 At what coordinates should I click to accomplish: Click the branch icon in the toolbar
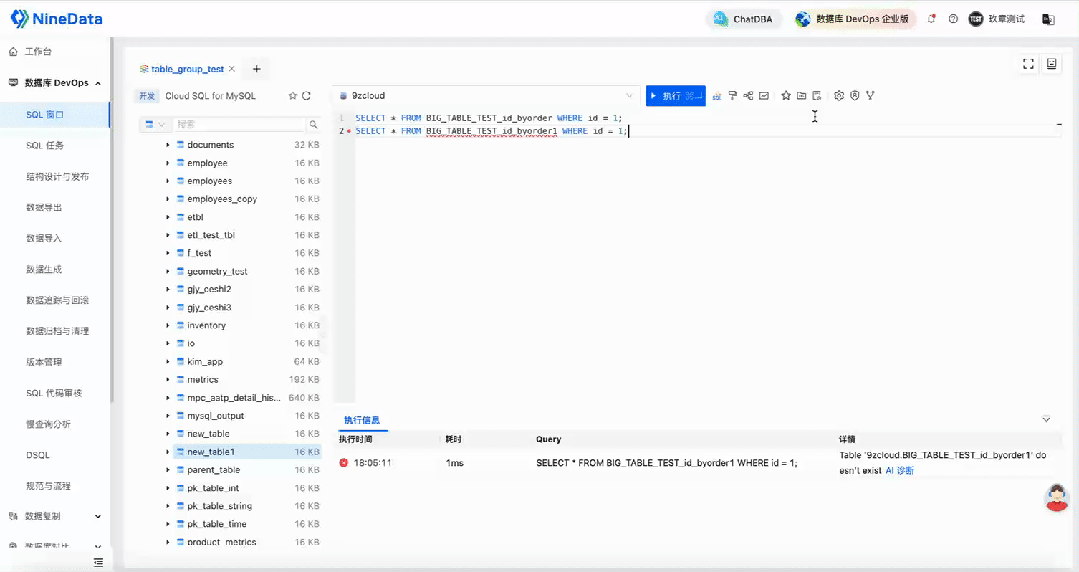tap(870, 96)
